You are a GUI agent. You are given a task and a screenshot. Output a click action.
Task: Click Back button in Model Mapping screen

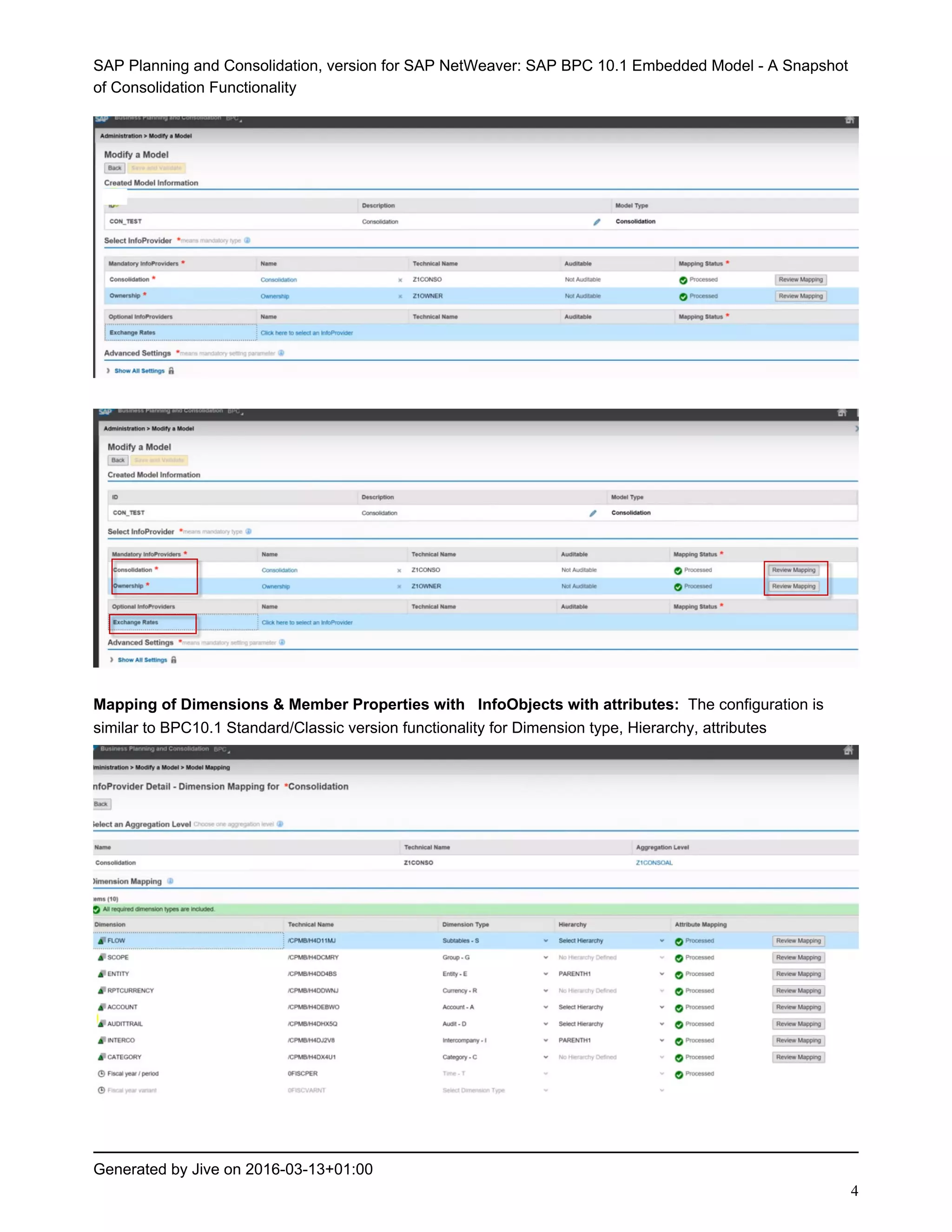(x=101, y=804)
